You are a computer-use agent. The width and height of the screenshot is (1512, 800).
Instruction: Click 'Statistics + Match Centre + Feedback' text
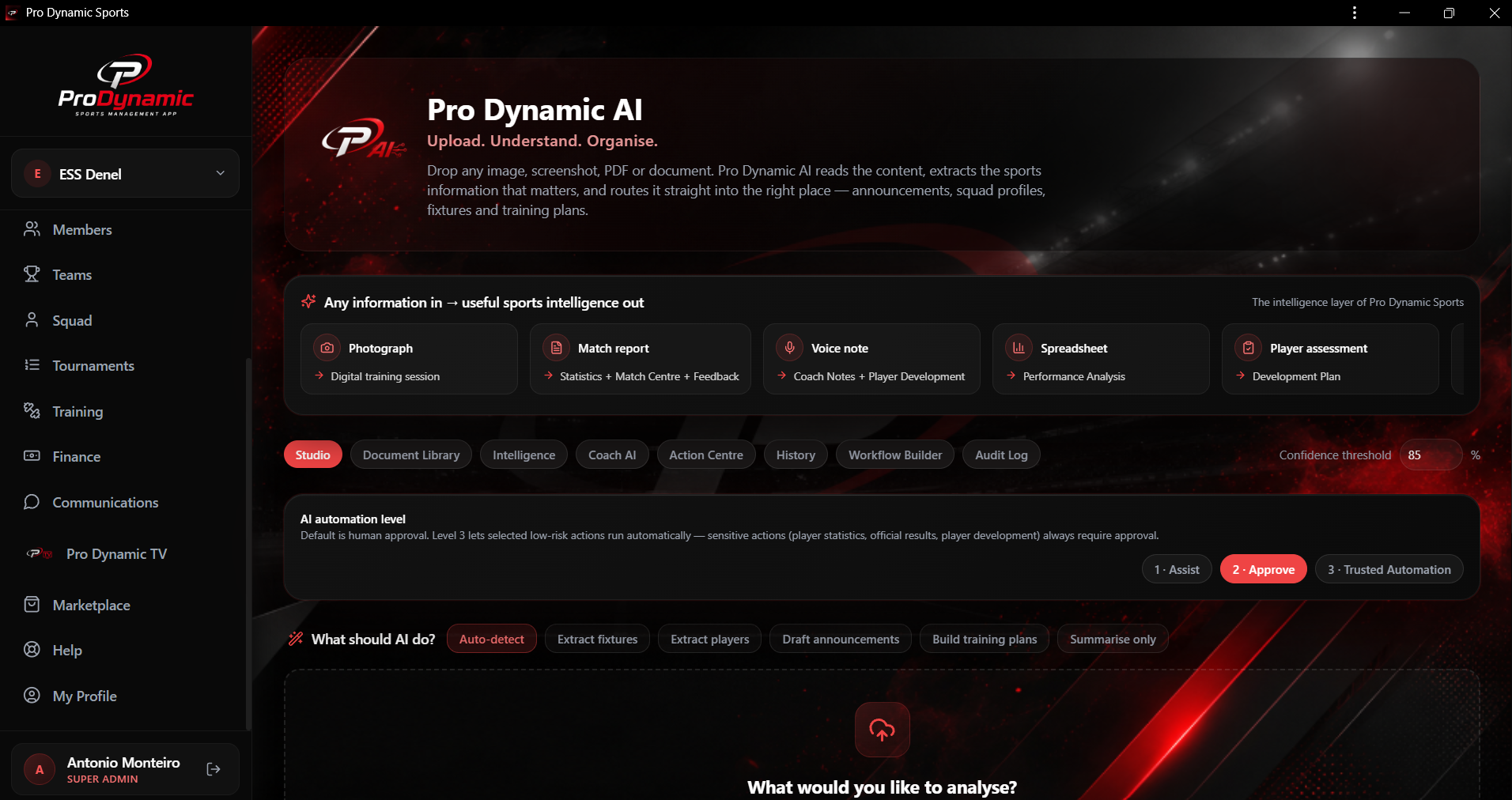click(x=649, y=376)
